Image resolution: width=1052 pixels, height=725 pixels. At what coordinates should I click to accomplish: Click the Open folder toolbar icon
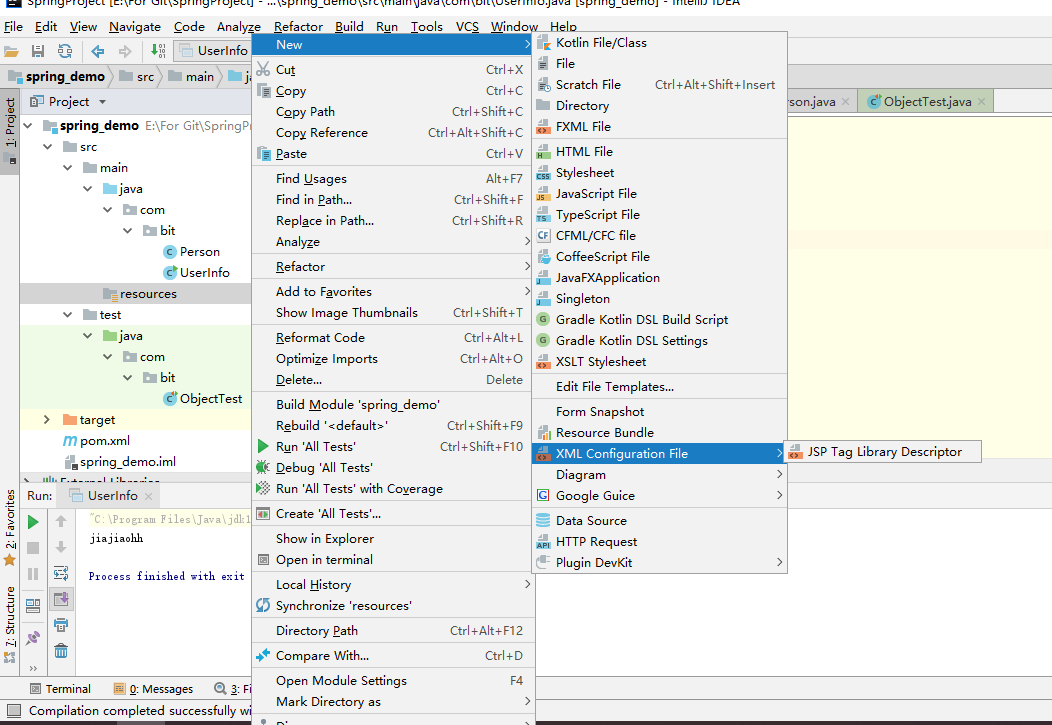coord(11,51)
